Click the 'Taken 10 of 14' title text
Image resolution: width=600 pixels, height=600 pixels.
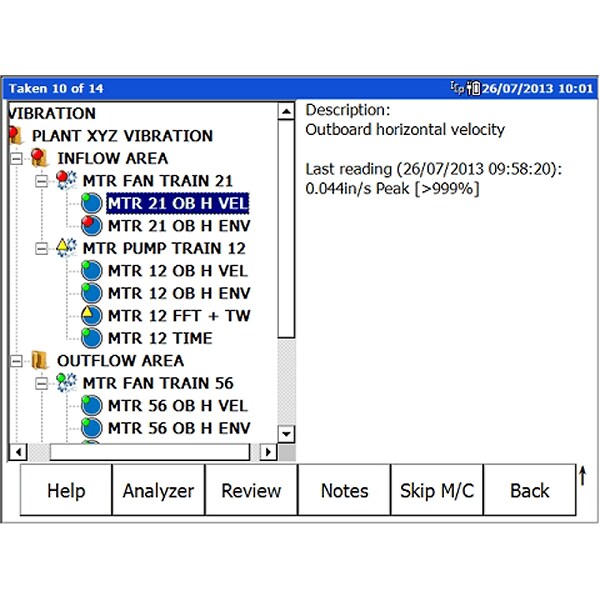pos(56,88)
